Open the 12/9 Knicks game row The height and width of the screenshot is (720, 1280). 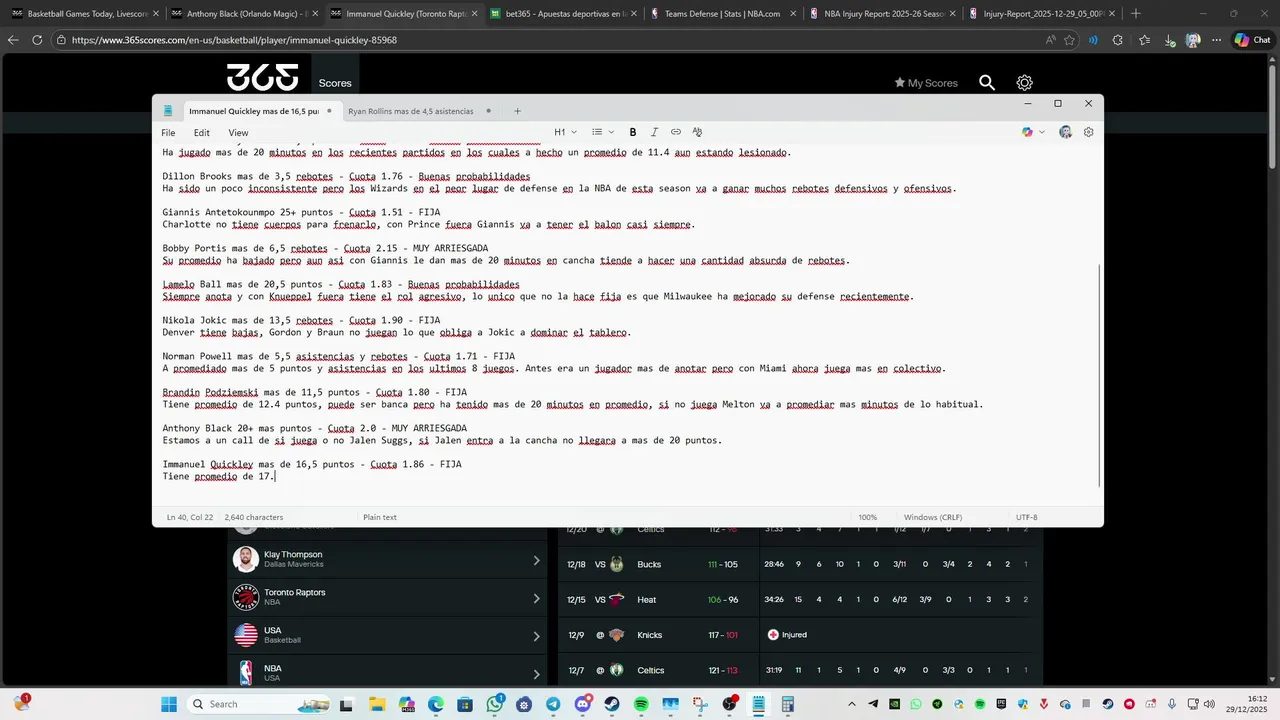point(800,635)
